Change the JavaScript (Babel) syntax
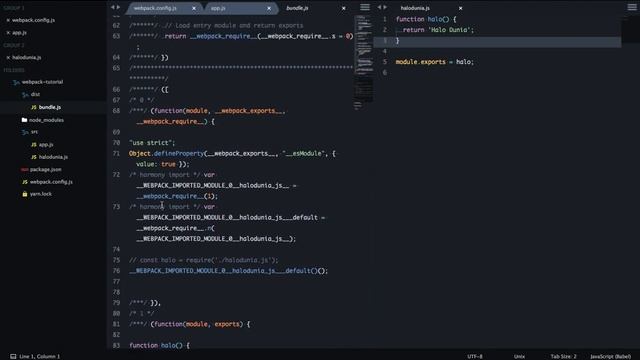This screenshot has height=360, width=640. 611,356
